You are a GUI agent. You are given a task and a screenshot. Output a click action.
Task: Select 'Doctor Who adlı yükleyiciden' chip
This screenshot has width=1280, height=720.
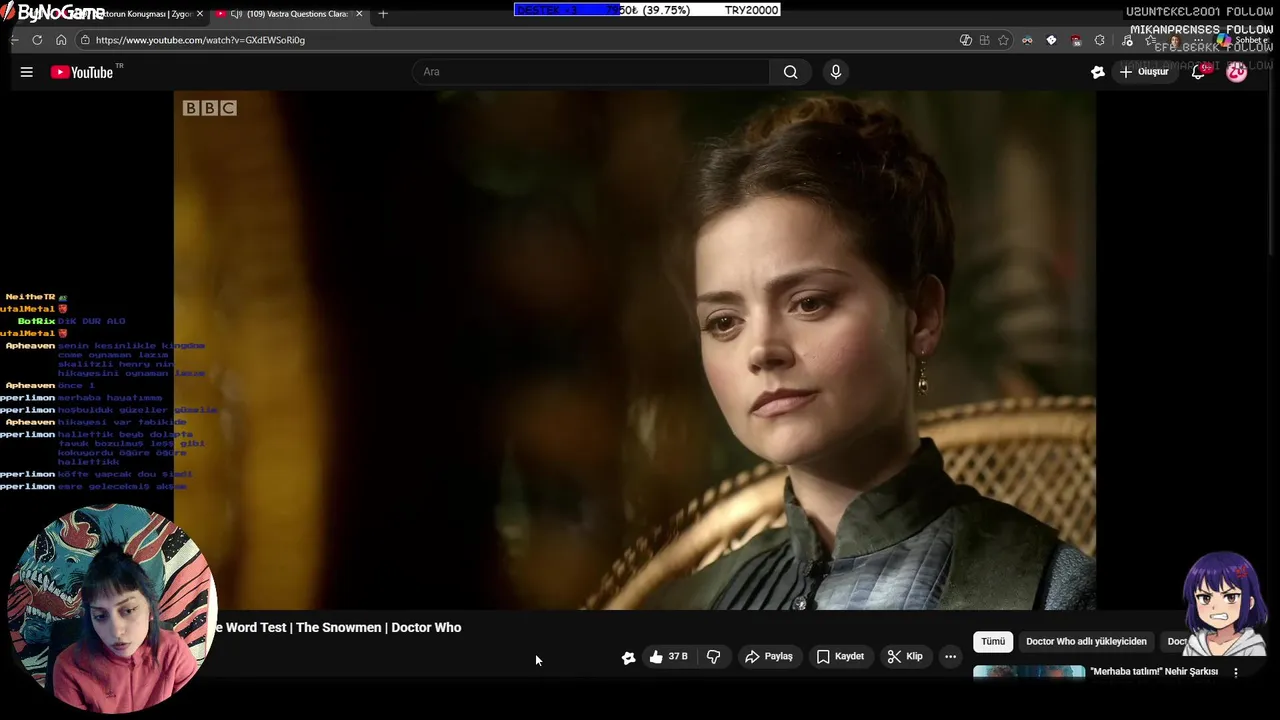[1086, 642]
